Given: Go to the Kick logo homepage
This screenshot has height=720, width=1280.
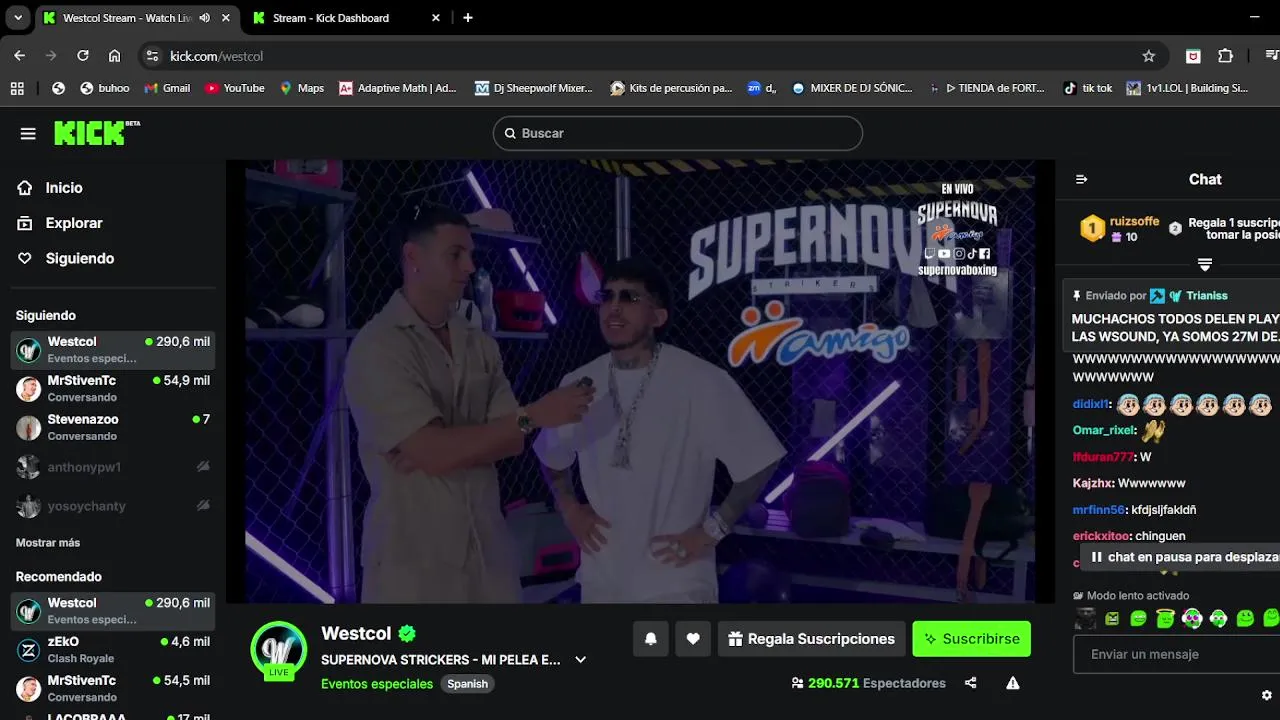Looking at the screenshot, I should pos(96,133).
